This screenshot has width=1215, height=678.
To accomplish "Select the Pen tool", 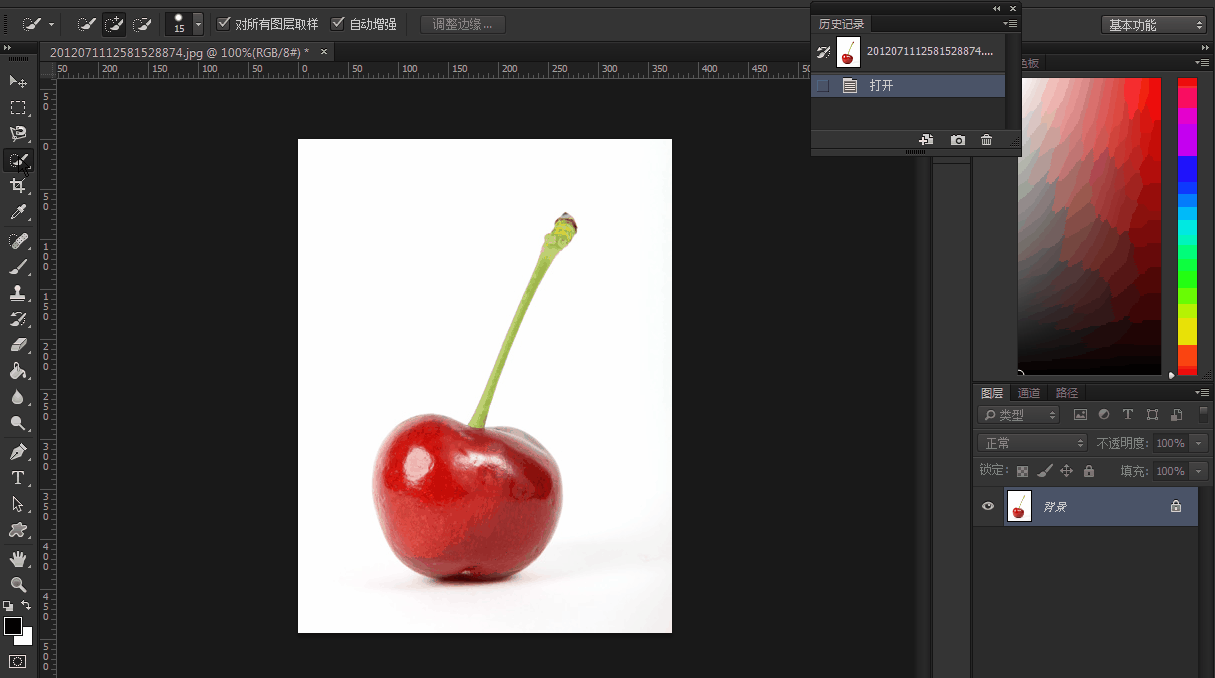I will [x=18, y=452].
